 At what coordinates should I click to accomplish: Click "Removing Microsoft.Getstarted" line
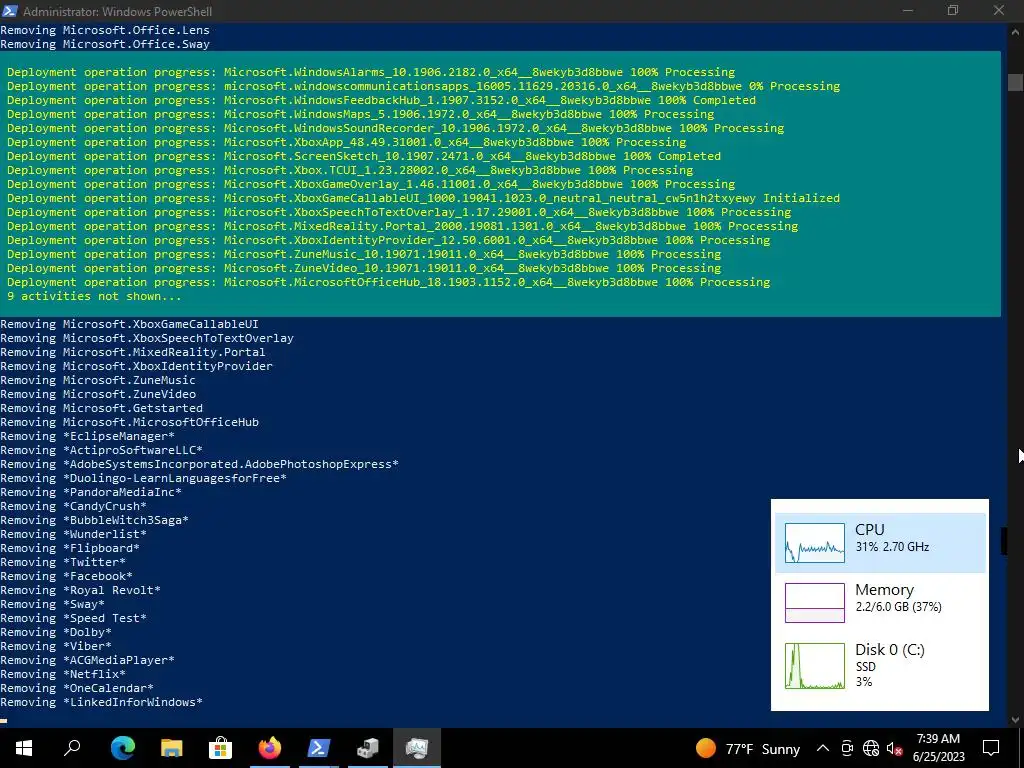pyautogui.click(x=101, y=408)
